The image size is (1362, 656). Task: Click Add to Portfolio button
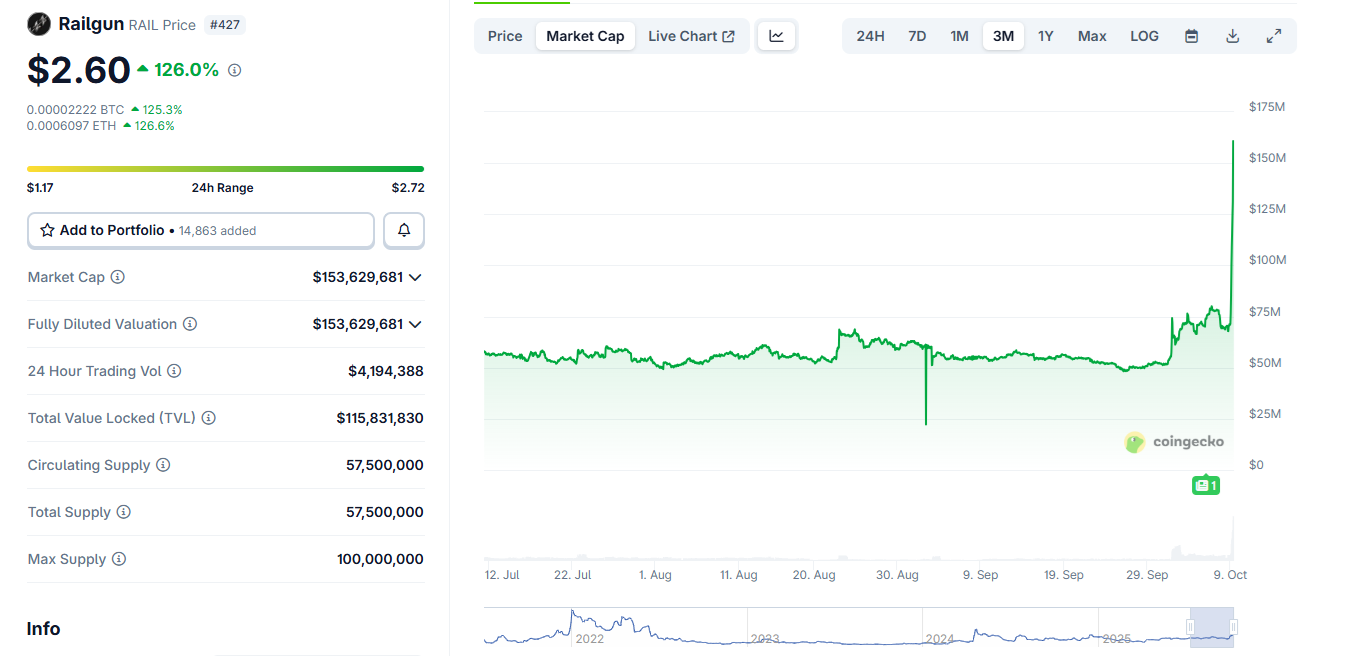tap(200, 230)
